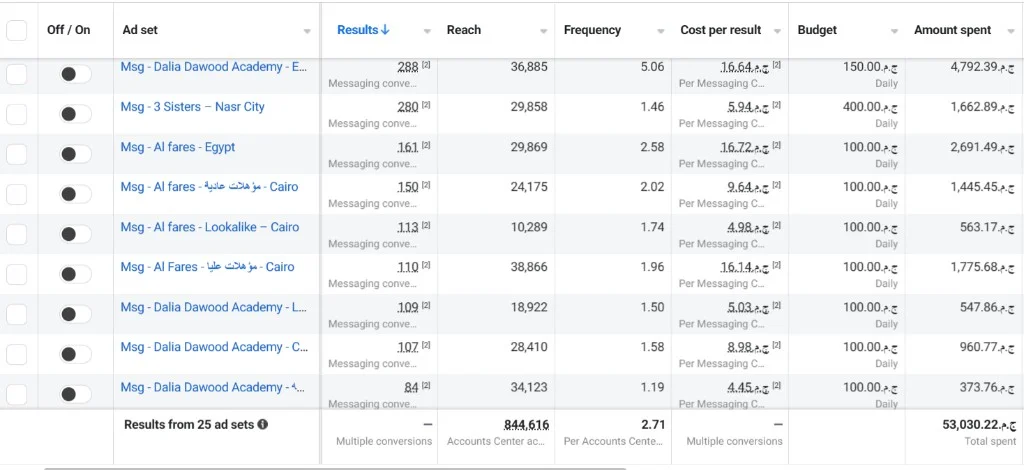
Task: Toggle on the 3 Sisters Nasr City ad set
Action: pos(75,114)
